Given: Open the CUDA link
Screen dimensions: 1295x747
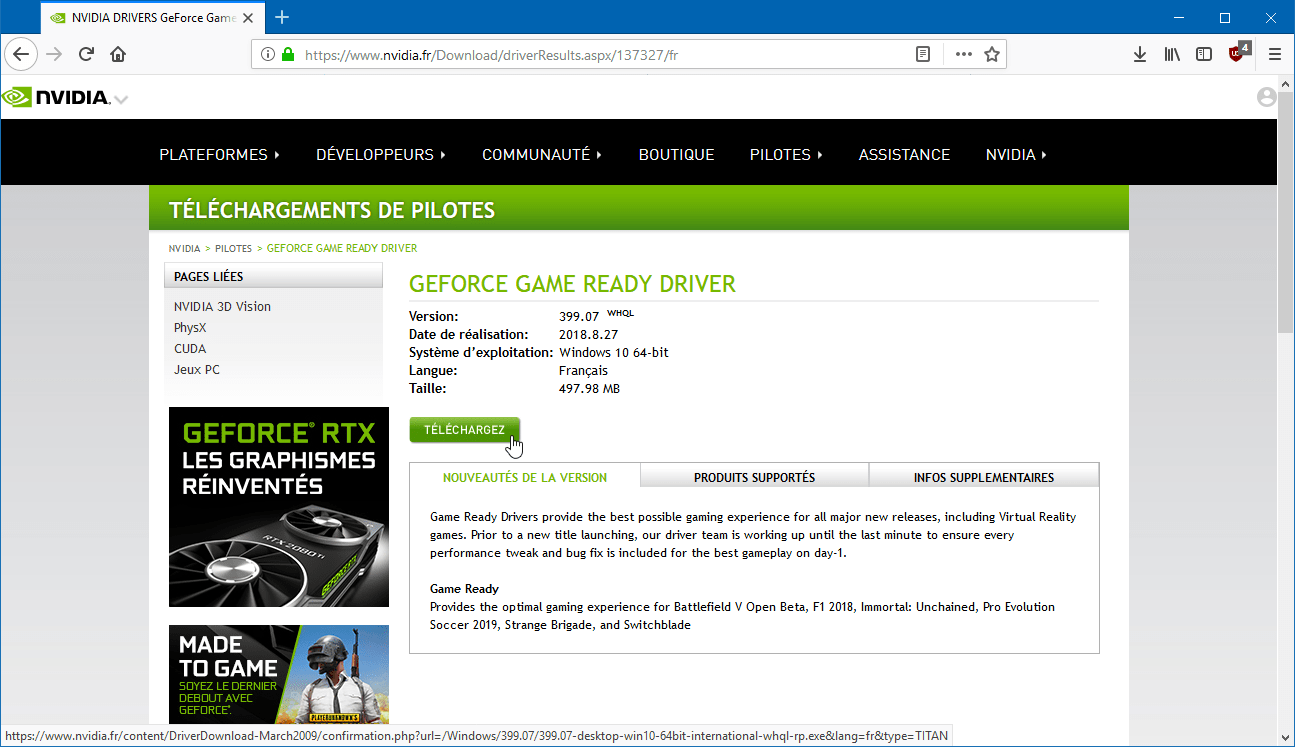Looking at the screenshot, I should tap(190, 349).
